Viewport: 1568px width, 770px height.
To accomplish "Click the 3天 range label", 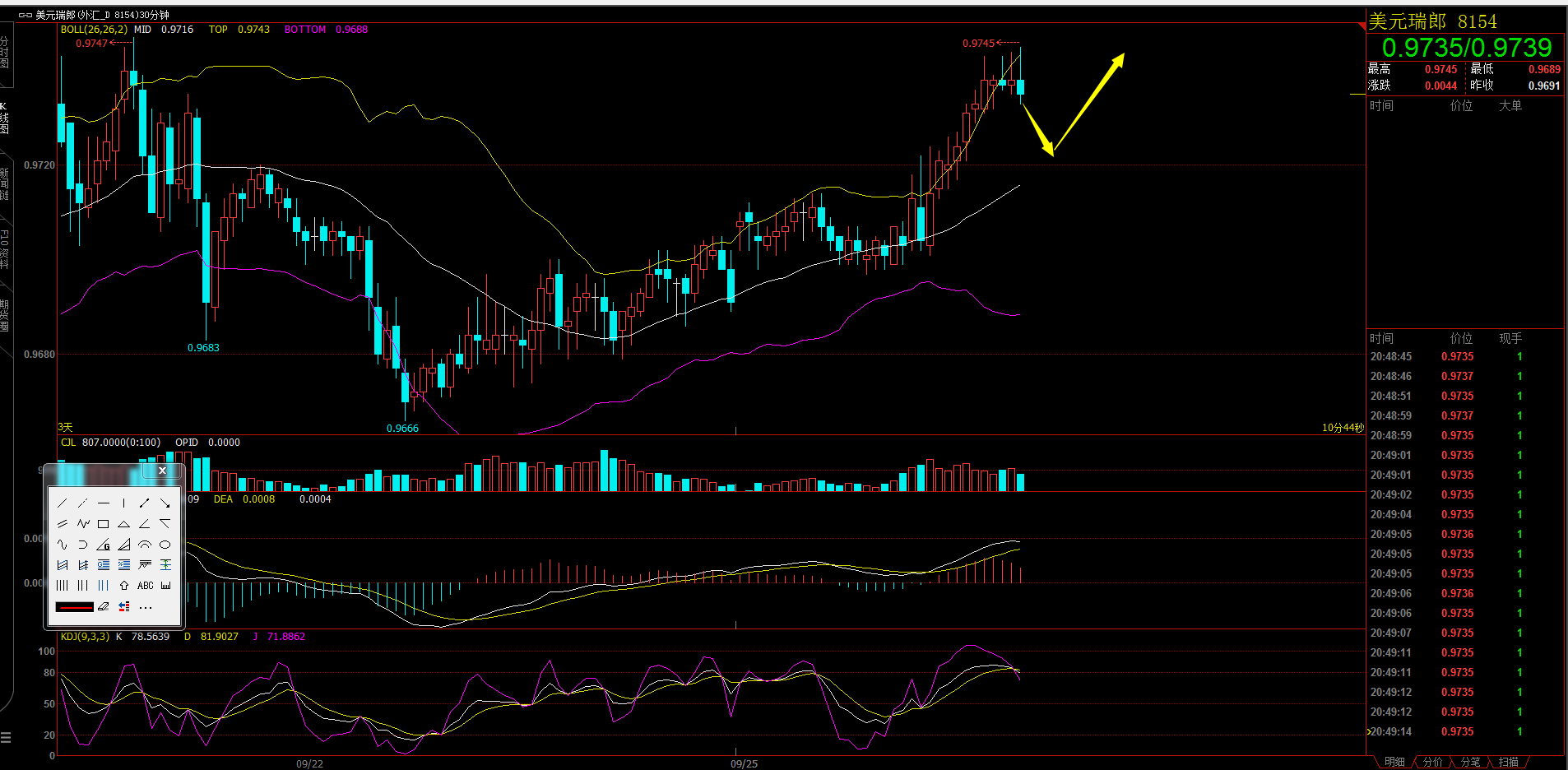I will coord(65,428).
